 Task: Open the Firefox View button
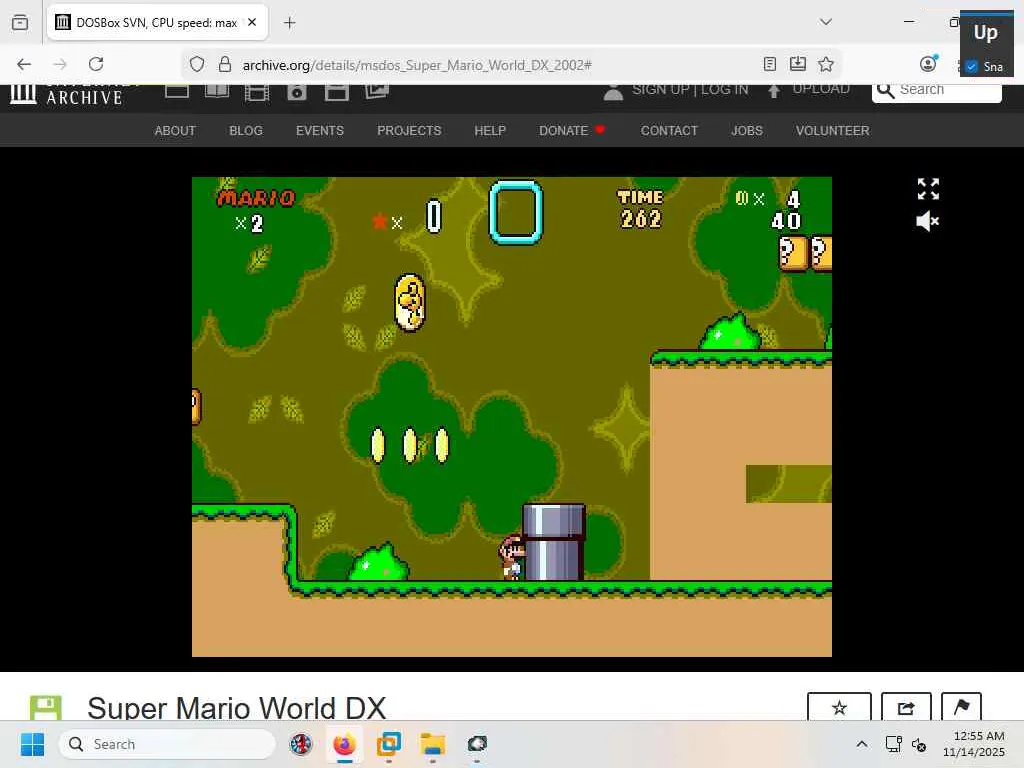click(20, 22)
